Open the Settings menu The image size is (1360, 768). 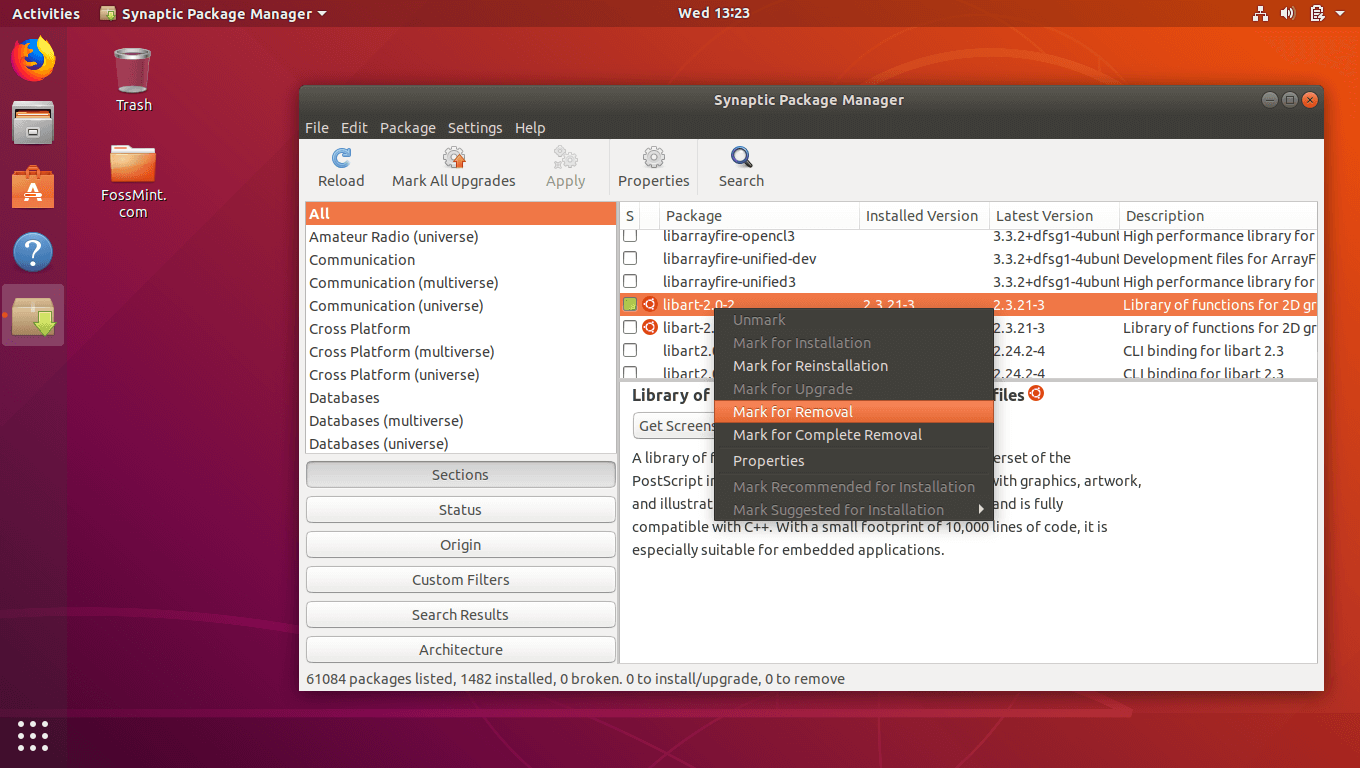475,128
